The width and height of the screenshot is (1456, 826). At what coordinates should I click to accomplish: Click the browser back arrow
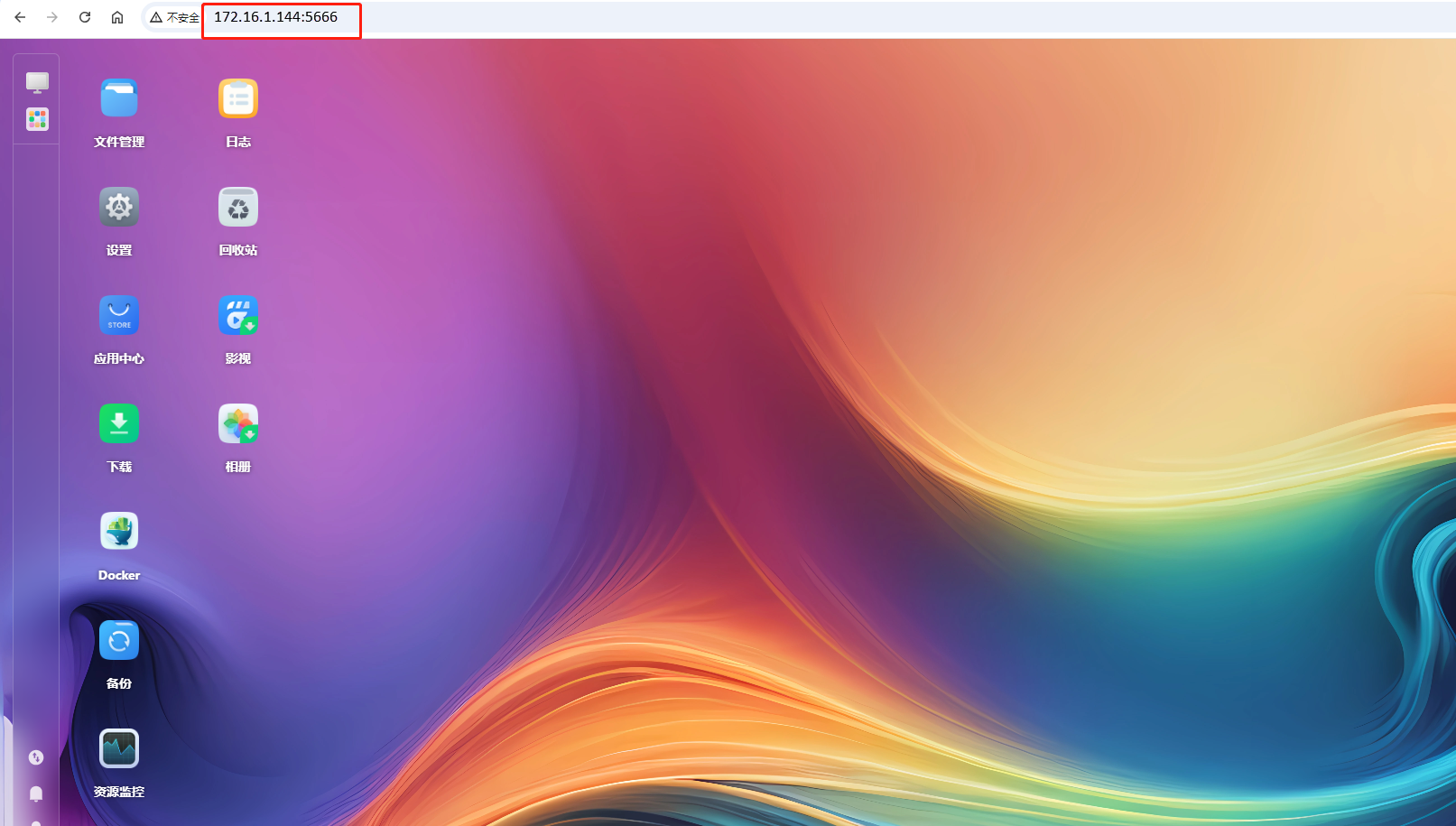[x=20, y=17]
